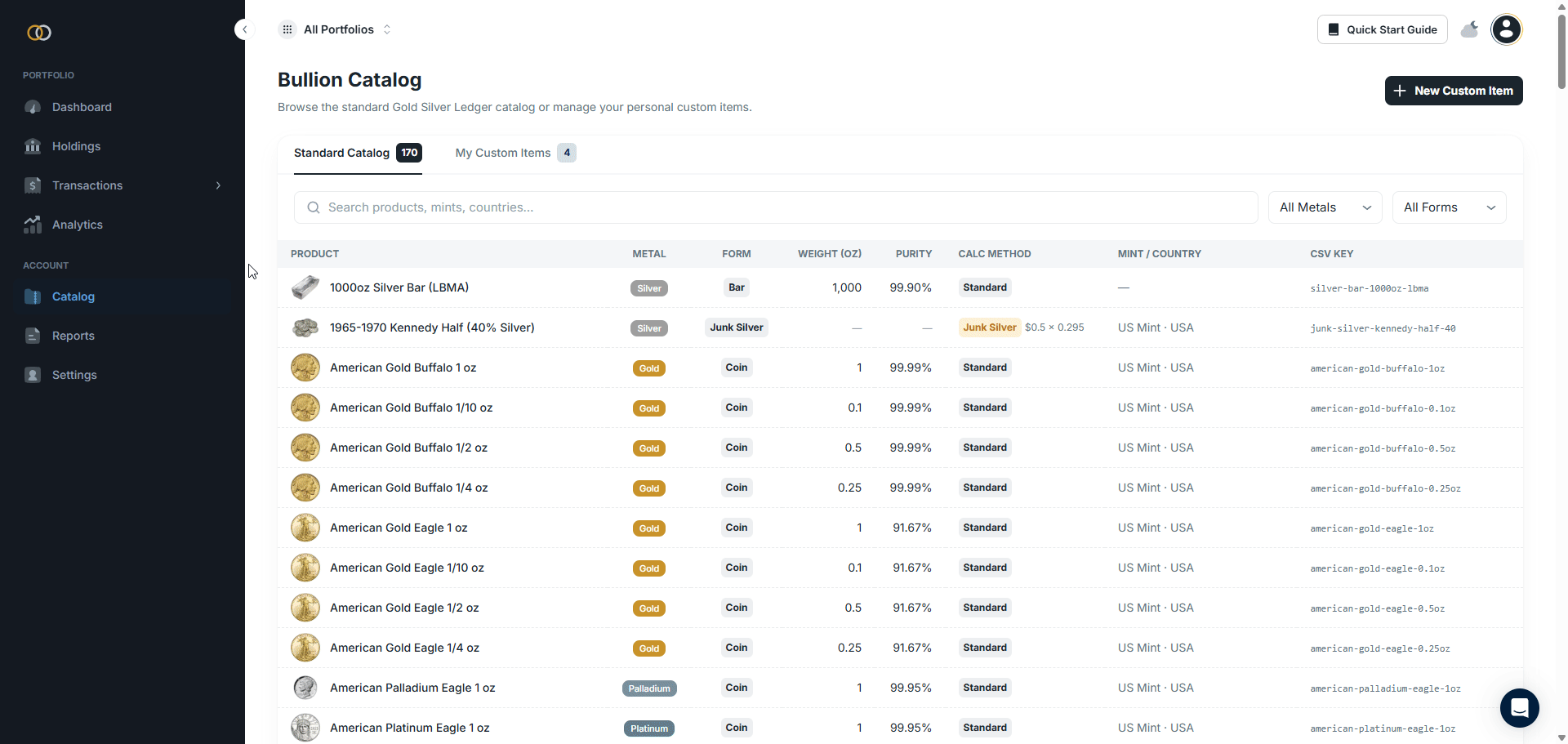This screenshot has width=1568, height=744.
Task: Click the Kennedy Half coin thumbnail
Action: click(305, 327)
